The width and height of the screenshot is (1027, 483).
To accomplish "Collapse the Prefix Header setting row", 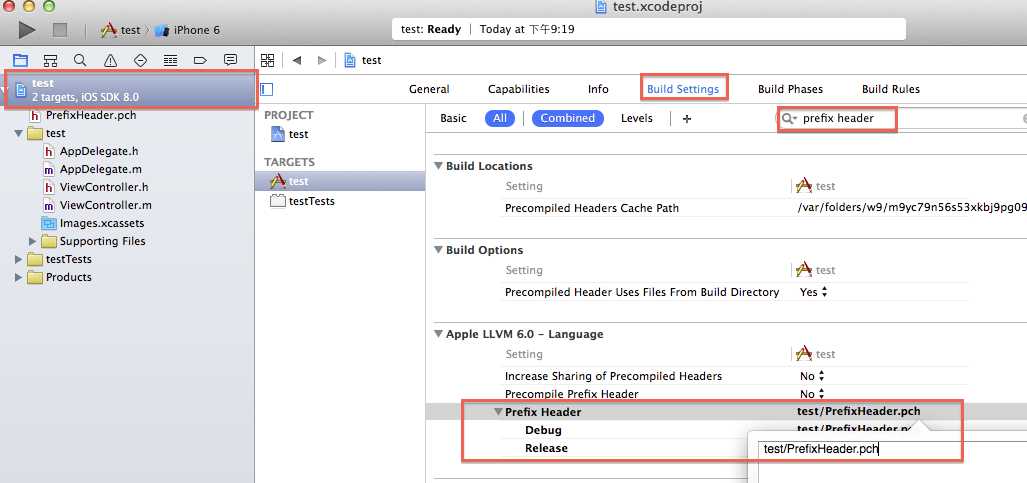I will click(499, 412).
